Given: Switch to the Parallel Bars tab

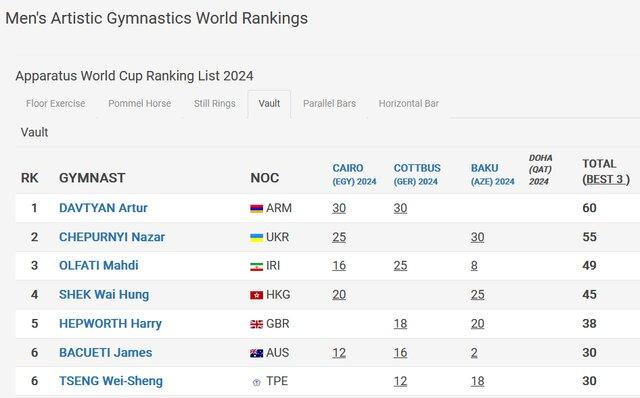Looking at the screenshot, I should pos(329,104).
